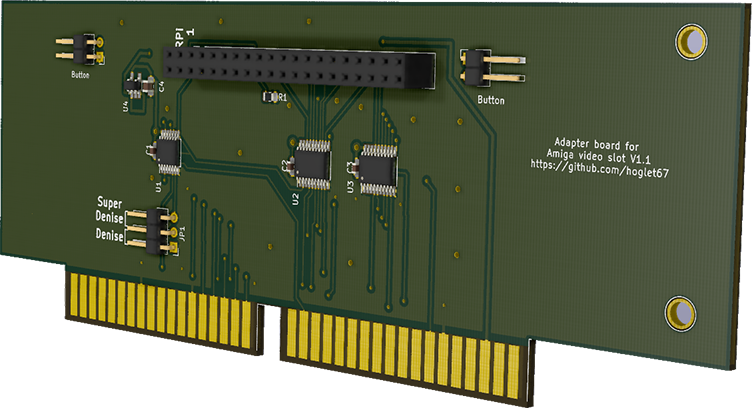Select the top-left Button pin header

tap(81, 49)
